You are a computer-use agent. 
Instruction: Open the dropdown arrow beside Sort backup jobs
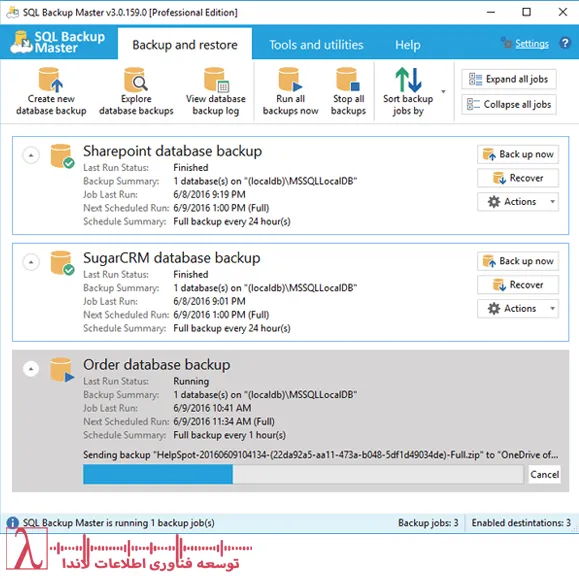443,92
